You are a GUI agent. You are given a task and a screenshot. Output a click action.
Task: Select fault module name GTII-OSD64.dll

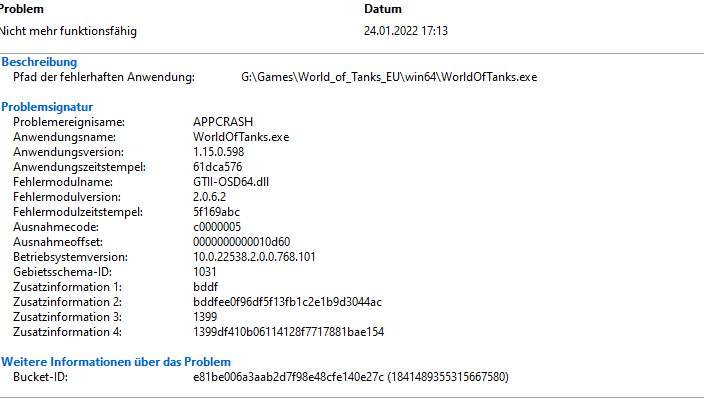click(231, 182)
